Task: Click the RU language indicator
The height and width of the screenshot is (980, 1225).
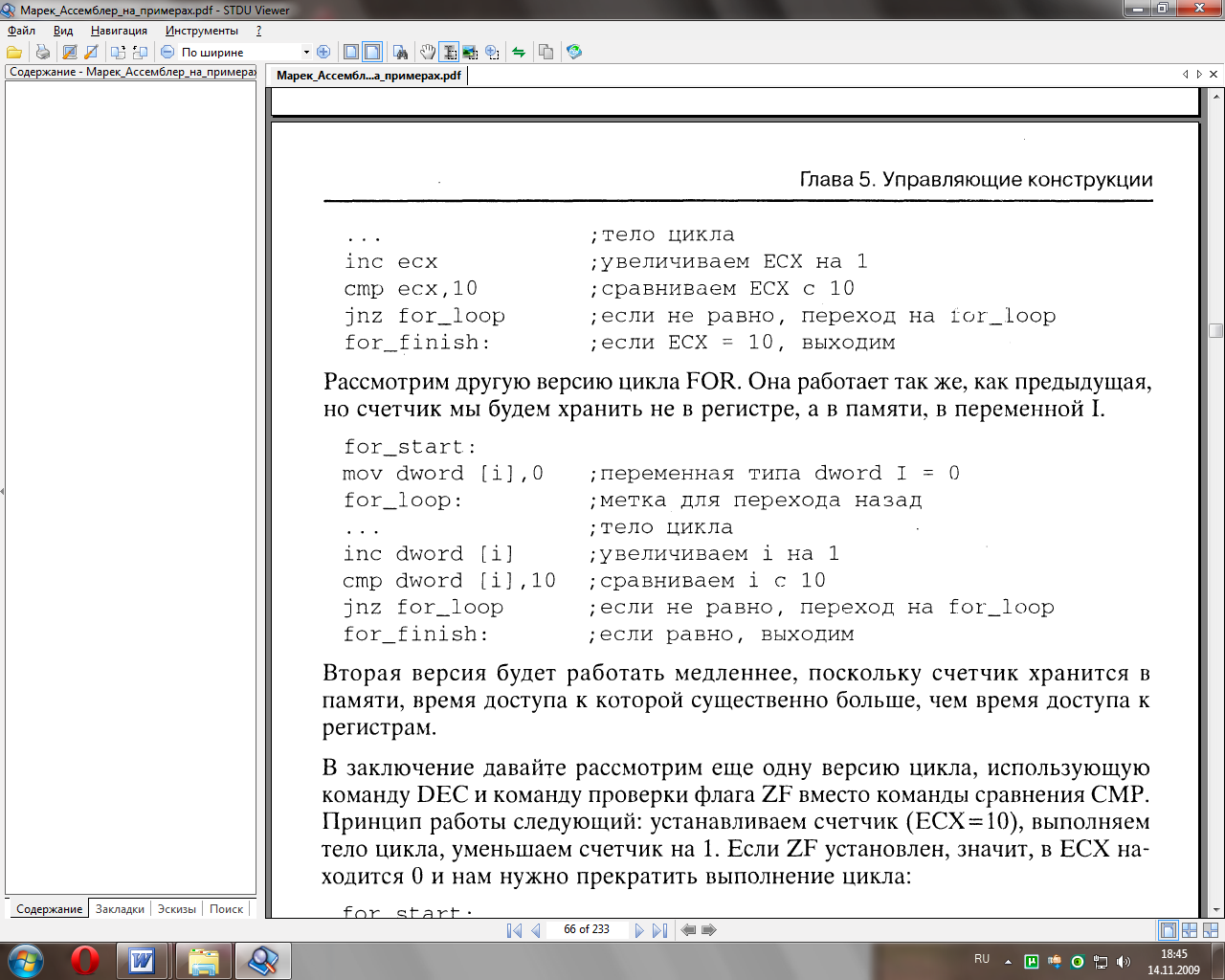Action: click(982, 959)
